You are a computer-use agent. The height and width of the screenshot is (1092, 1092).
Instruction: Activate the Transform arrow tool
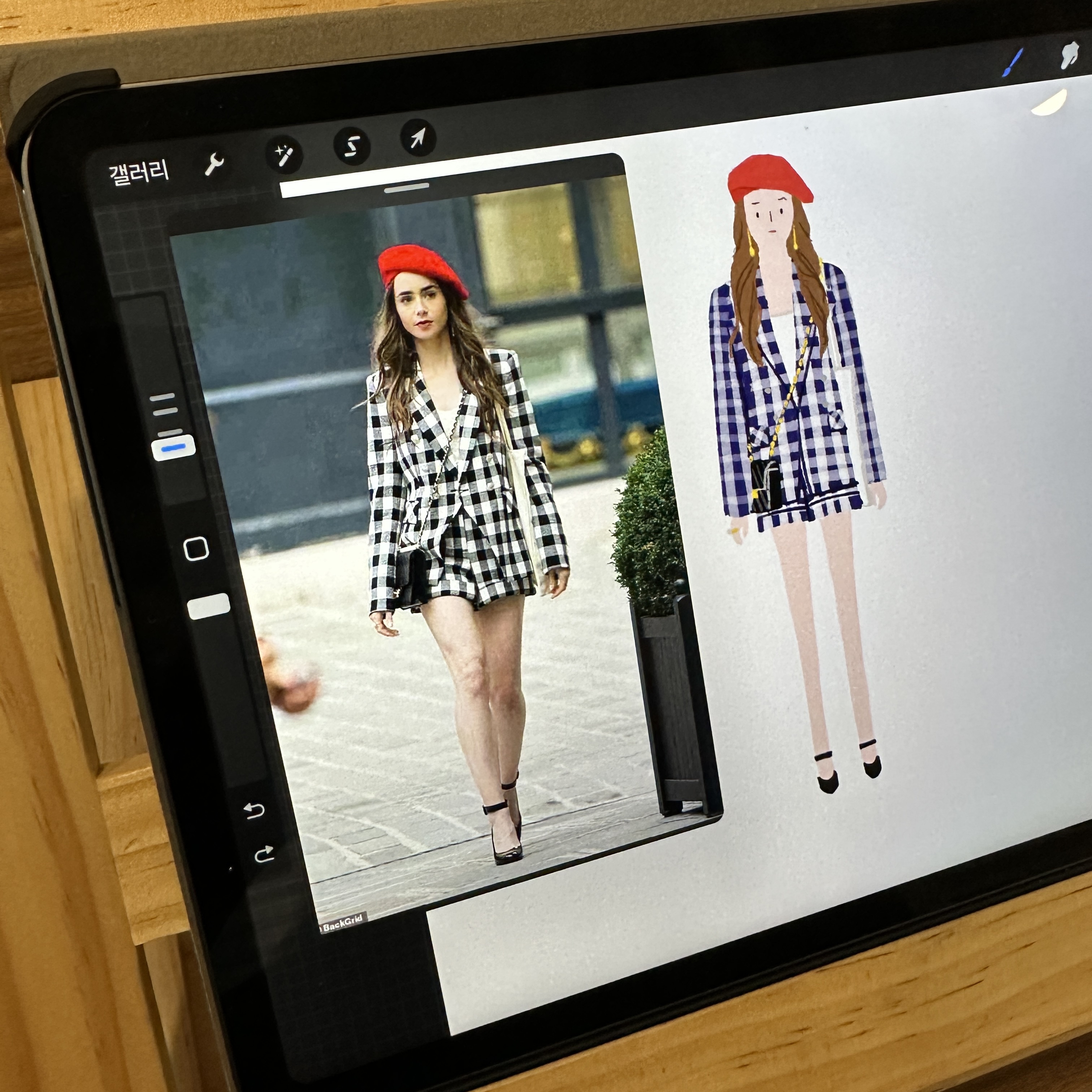tap(418, 137)
